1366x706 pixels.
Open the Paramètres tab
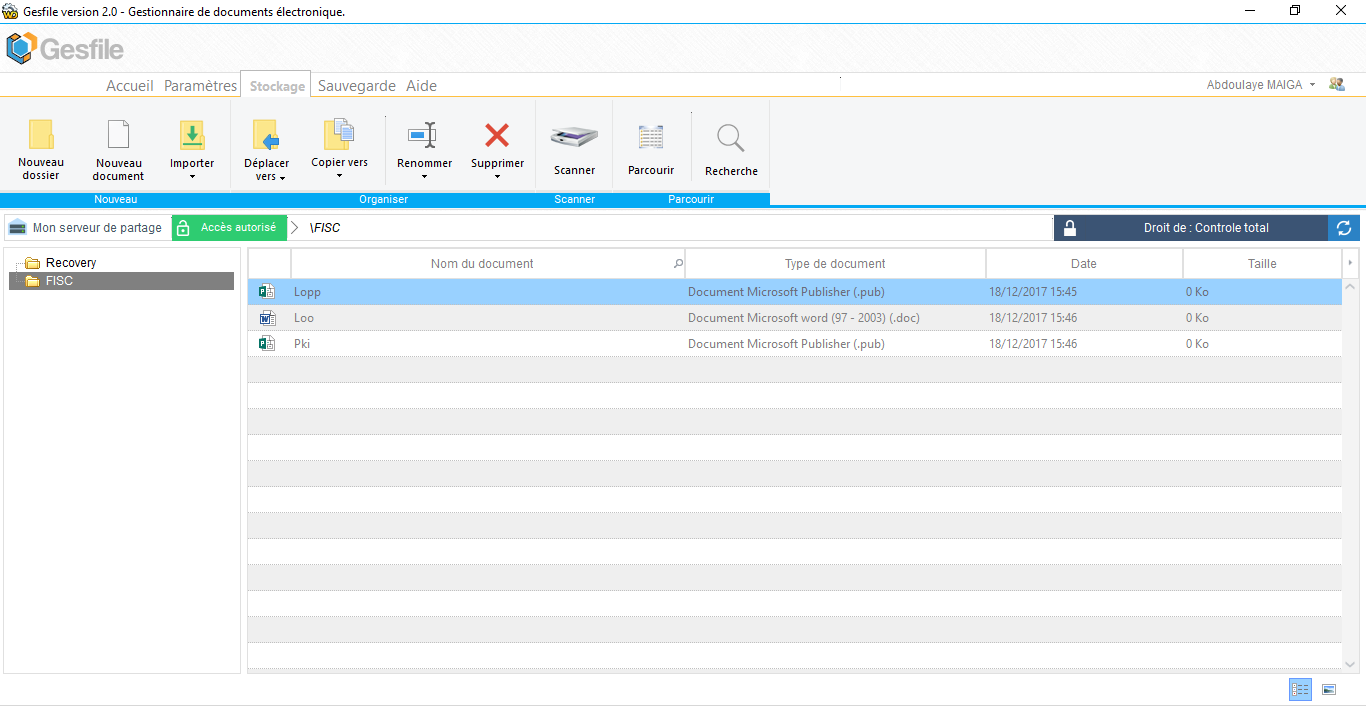[x=200, y=86]
